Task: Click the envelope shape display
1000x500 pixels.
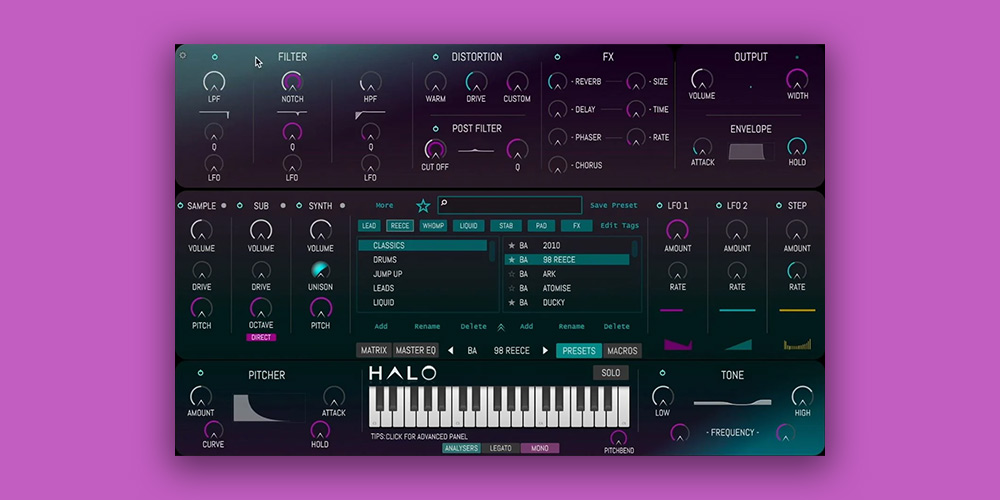Action: (750, 152)
